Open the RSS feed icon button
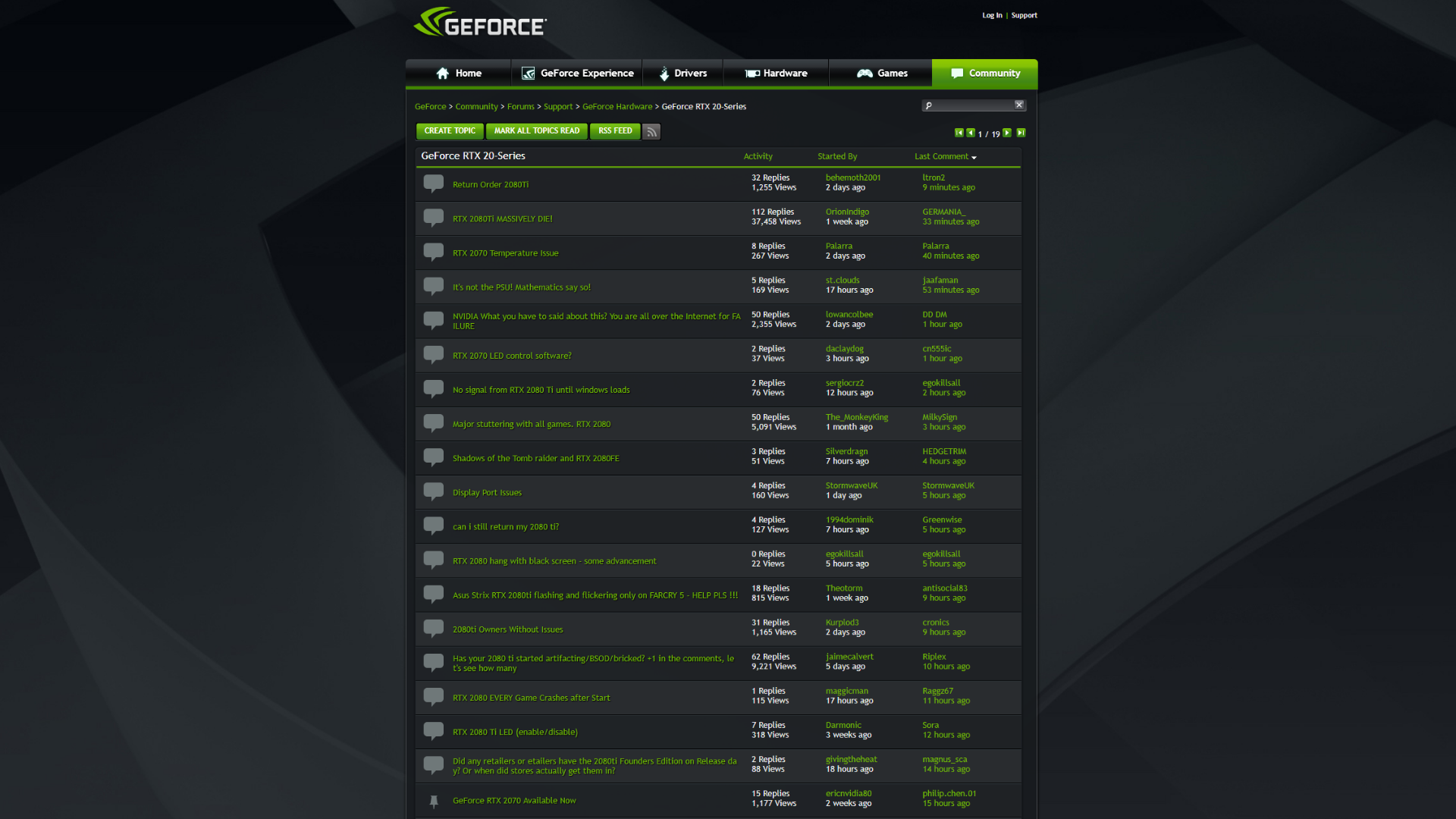This screenshot has height=819, width=1456. [x=651, y=132]
